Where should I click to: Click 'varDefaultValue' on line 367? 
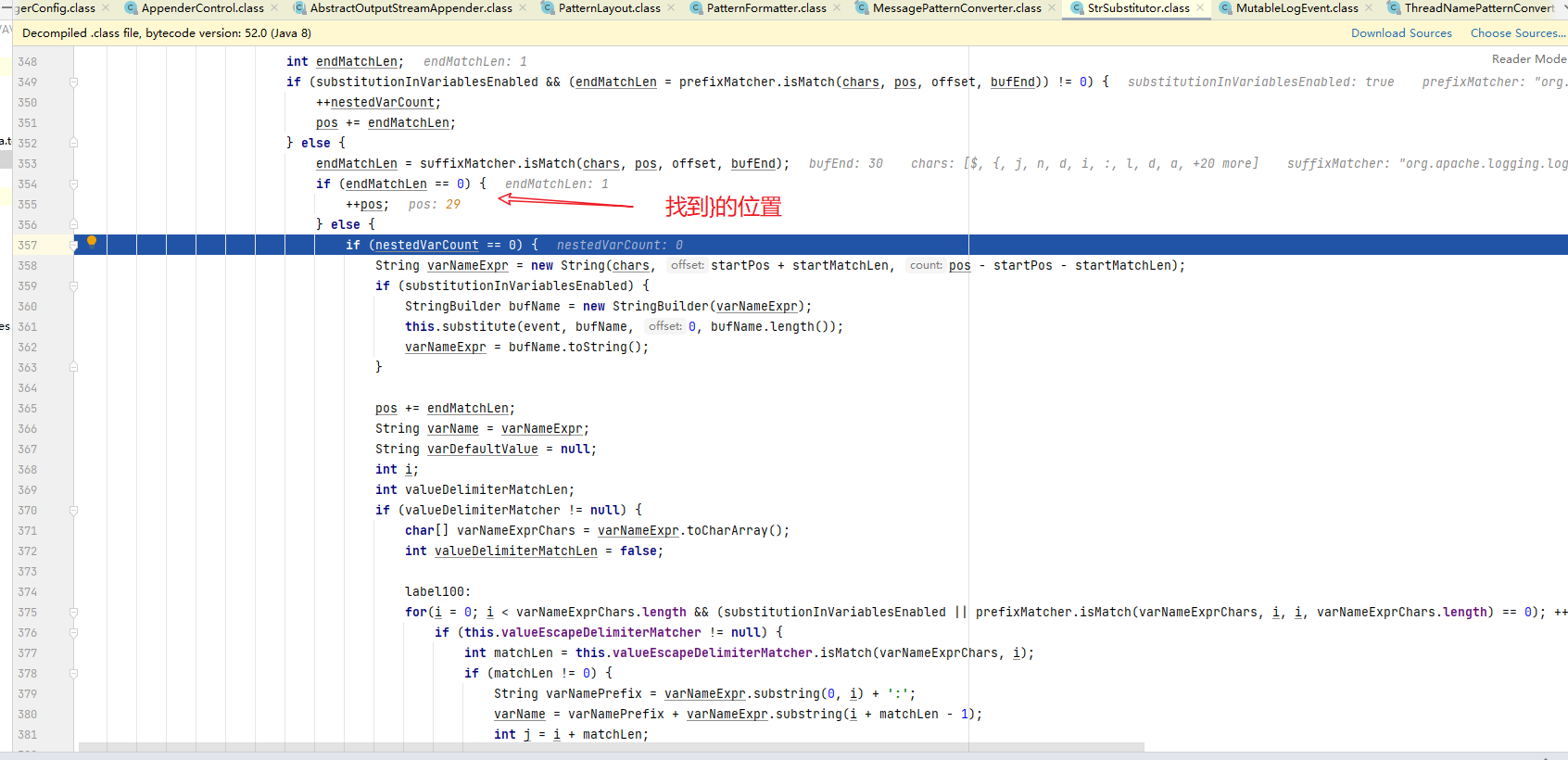click(483, 450)
